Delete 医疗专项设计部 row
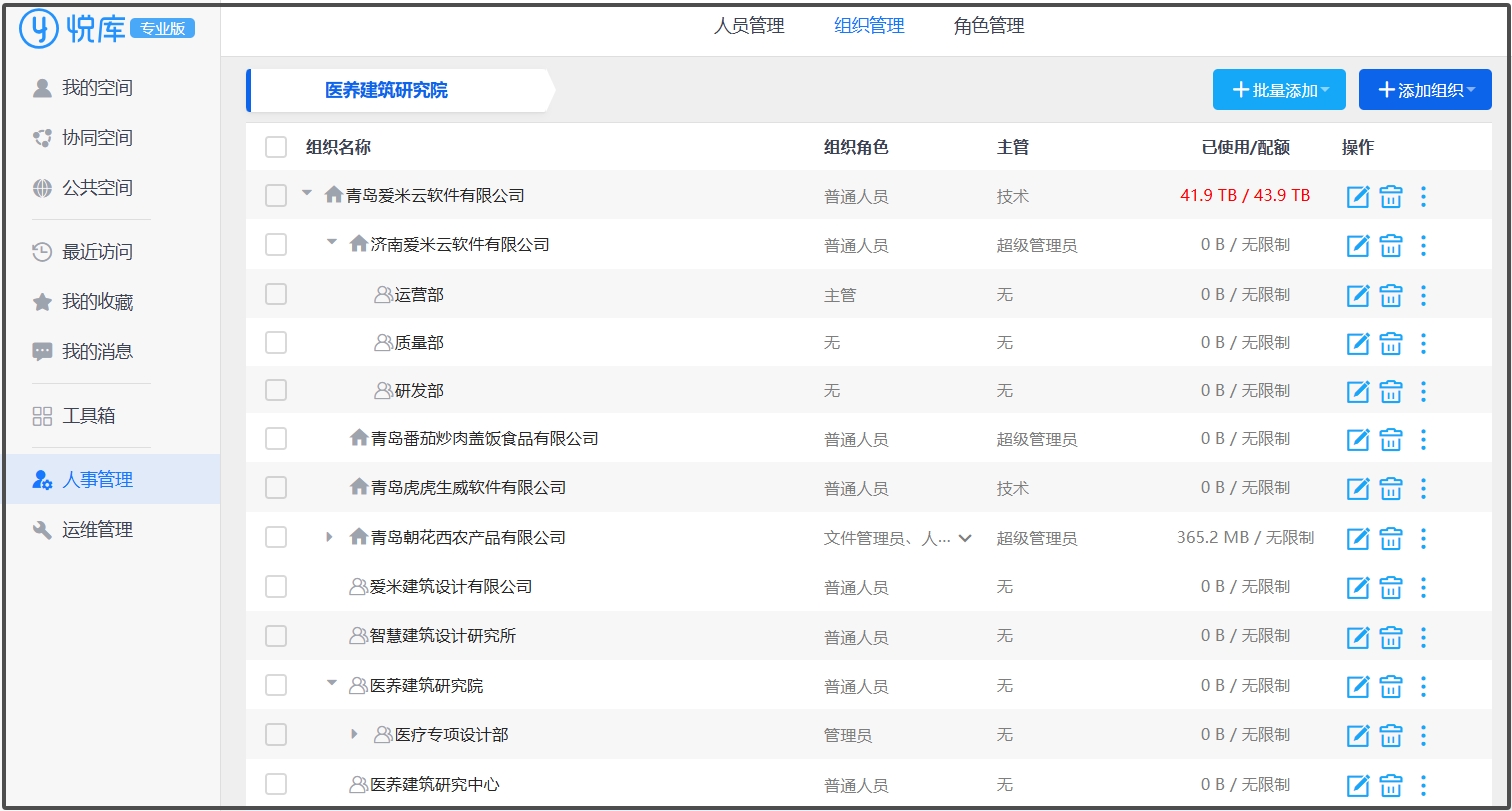 1391,735
